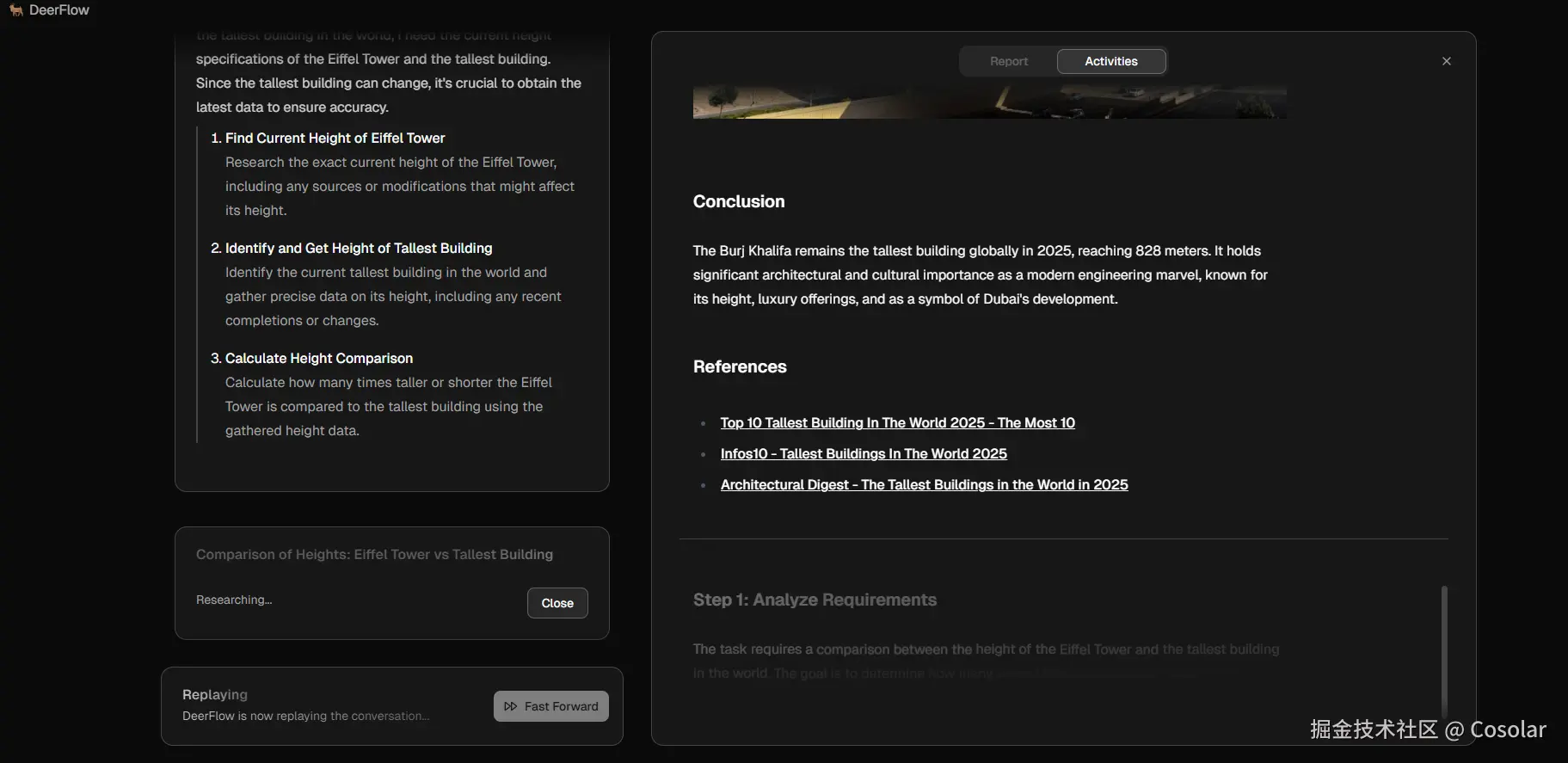Click the 'Researching...' status text
The width and height of the screenshot is (1568, 763).
tap(234, 600)
